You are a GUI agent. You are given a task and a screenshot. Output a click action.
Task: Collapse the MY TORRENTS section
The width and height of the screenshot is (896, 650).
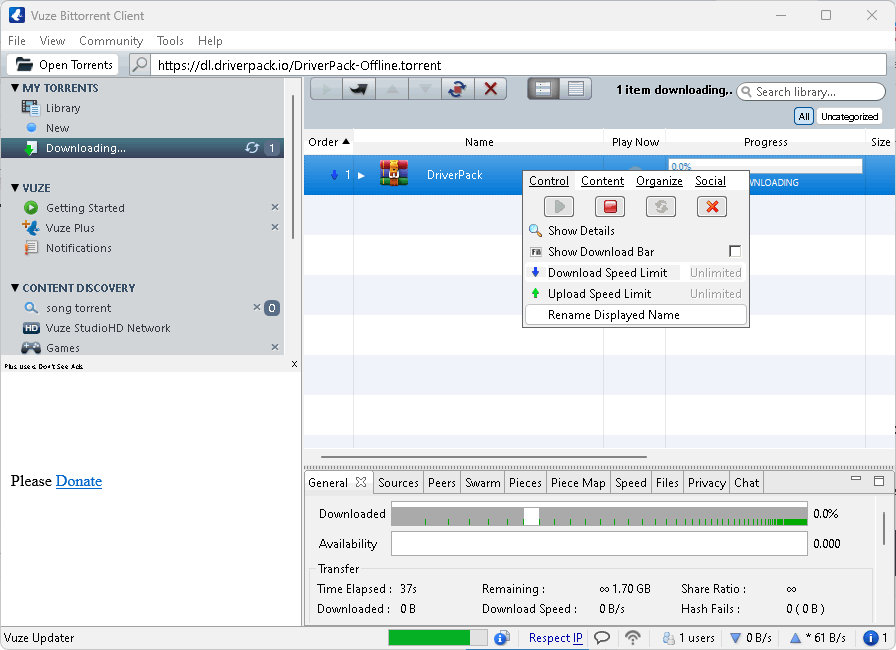click(15, 87)
